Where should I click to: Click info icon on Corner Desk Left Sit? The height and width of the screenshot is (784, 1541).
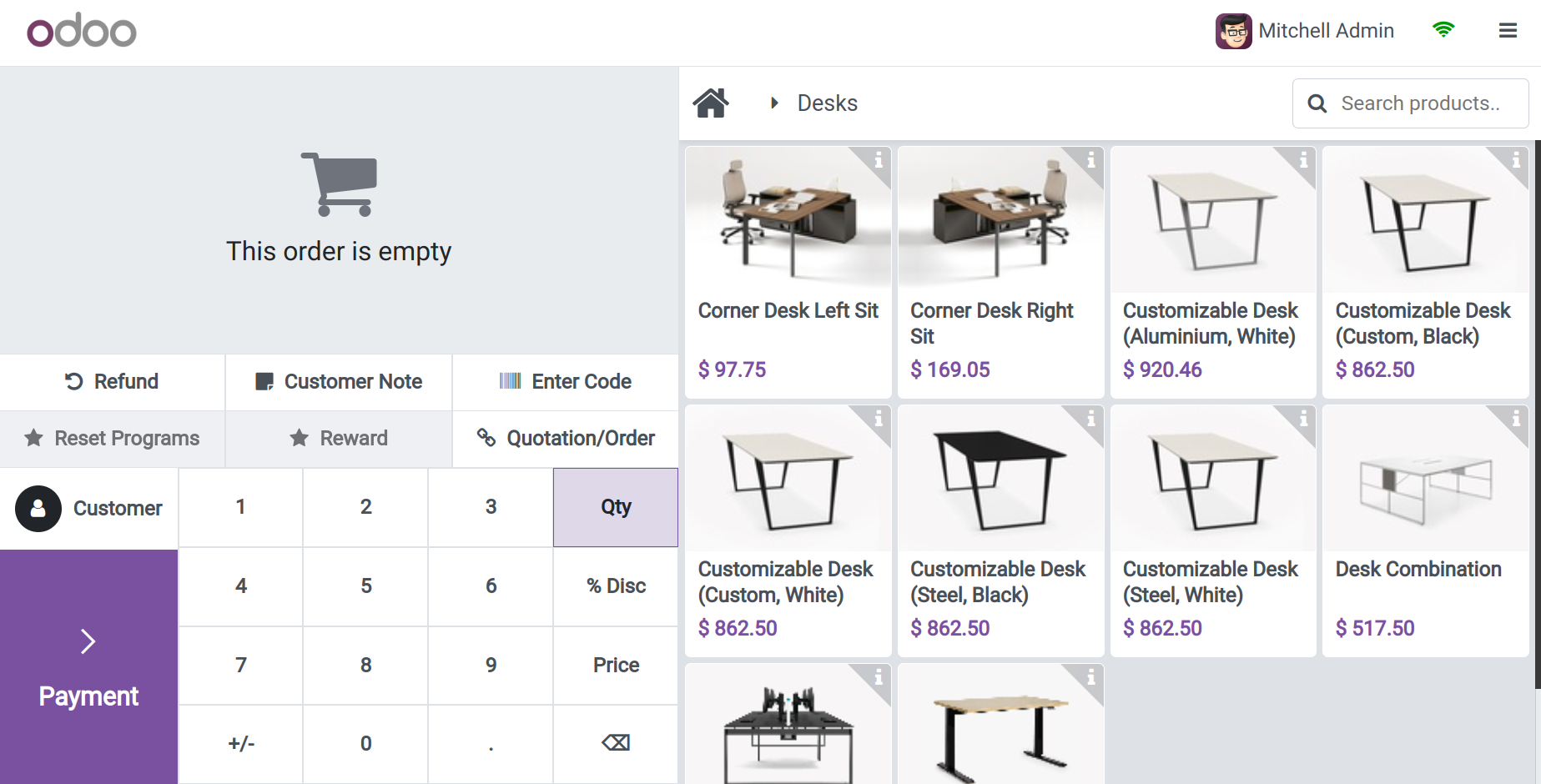[x=879, y=159]
